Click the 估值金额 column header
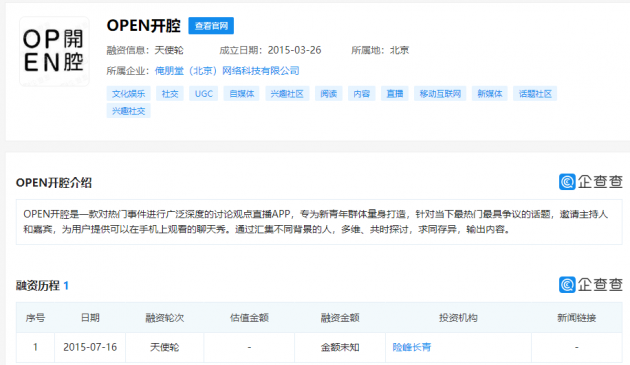This screenshot has width=630, height=365. 249,318
